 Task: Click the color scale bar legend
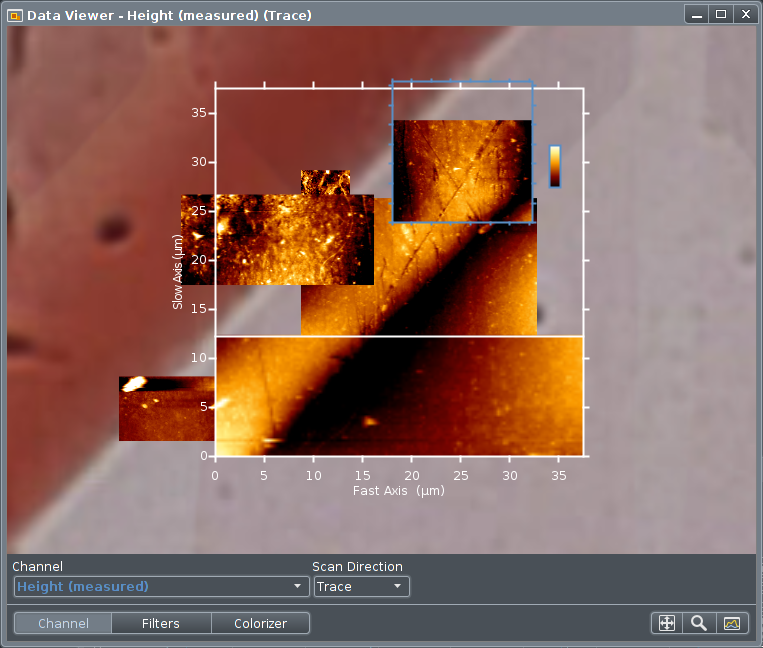[555, 166]
